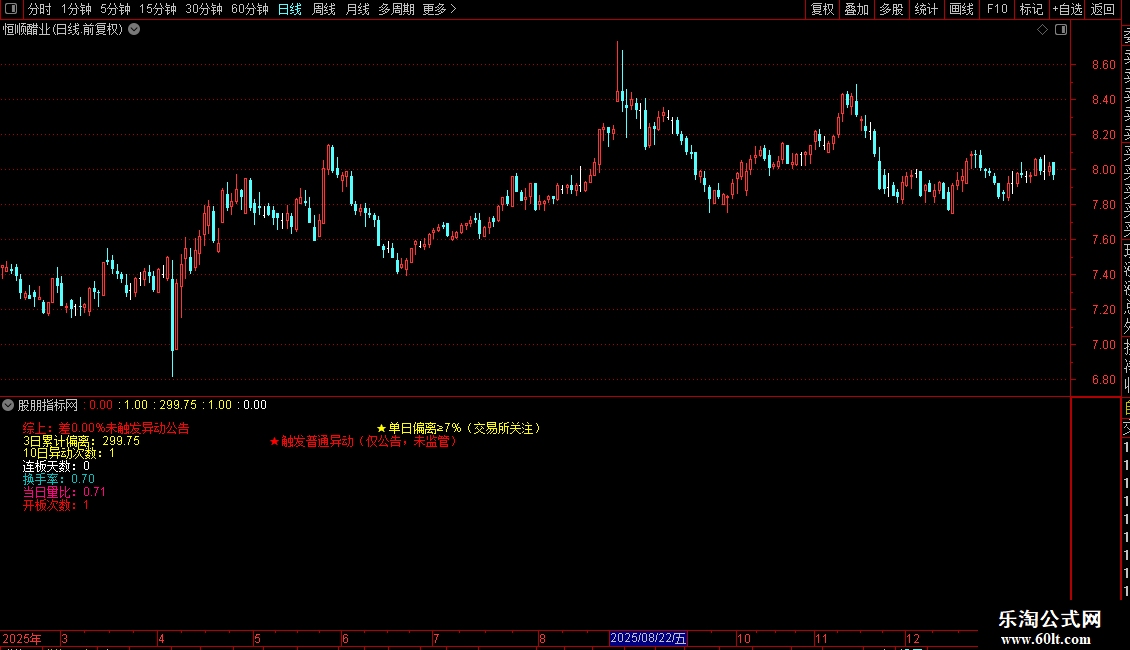Image resolution: width=1130 pixels, height=650 pixels.
Task: Click the 8.20 price axis label
Action: point(1103,135)
